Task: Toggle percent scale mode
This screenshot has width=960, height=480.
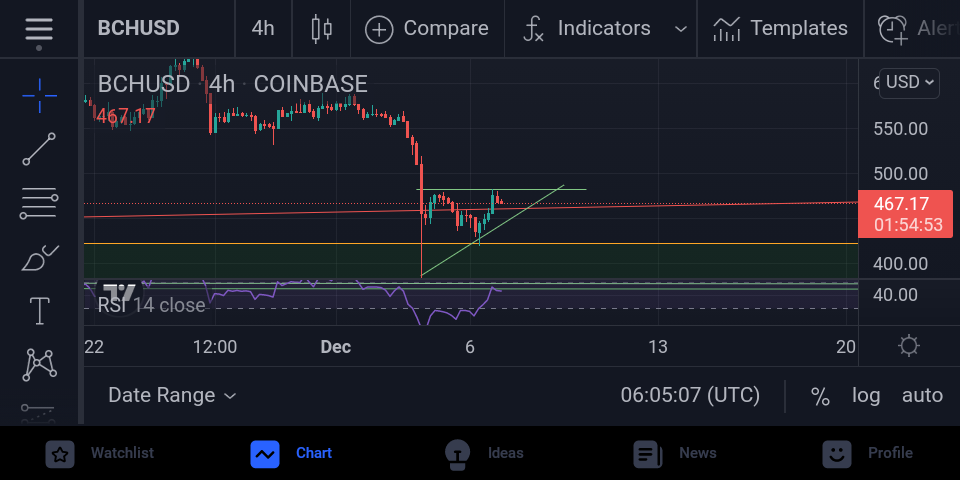Action: pos(820,396)
